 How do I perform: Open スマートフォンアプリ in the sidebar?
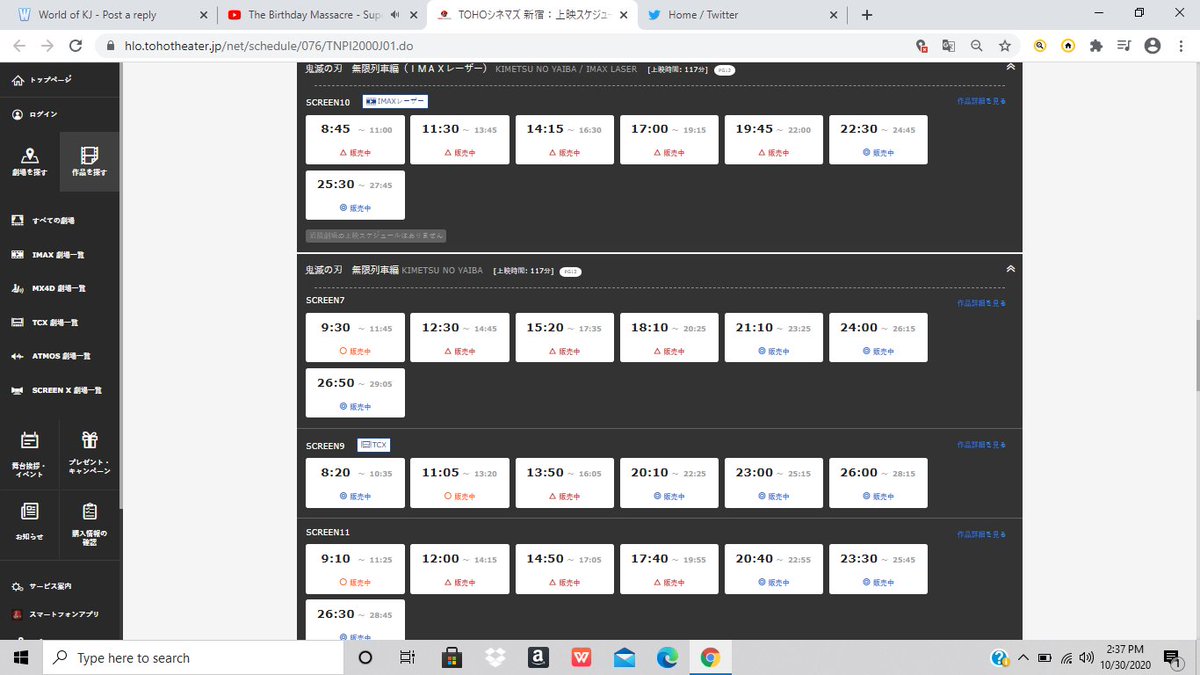tap(55, 614)
